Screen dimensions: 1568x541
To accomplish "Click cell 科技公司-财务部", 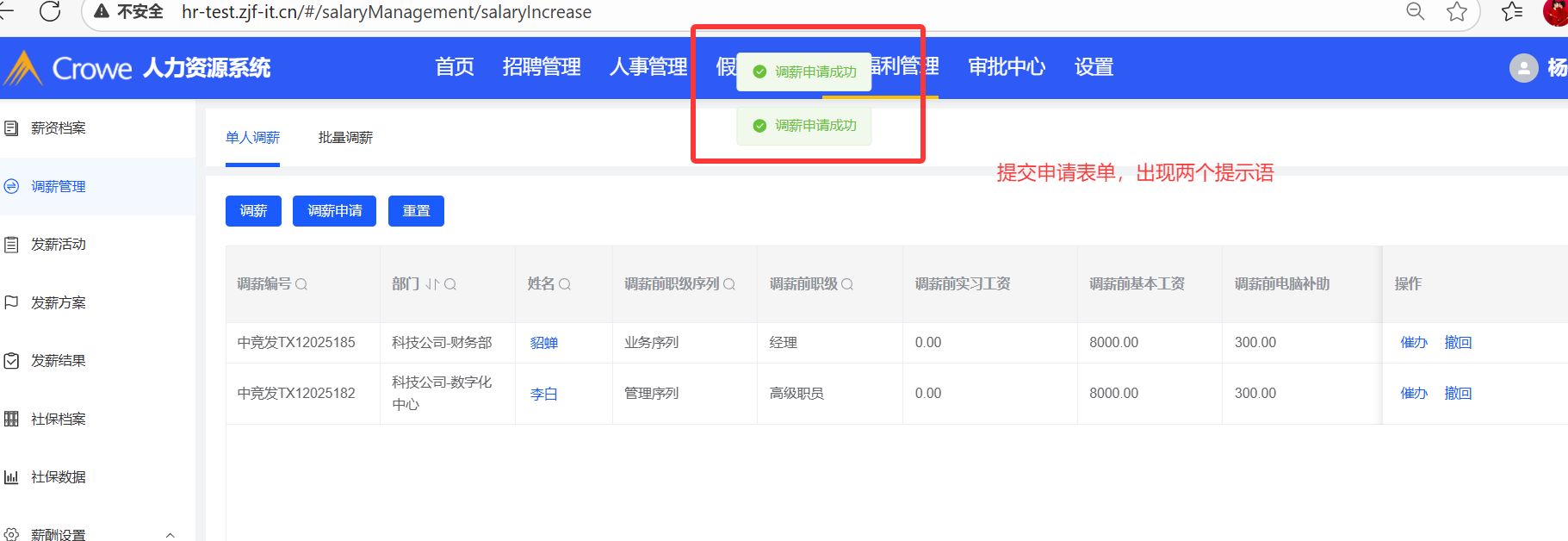I will tap(442, 342).
